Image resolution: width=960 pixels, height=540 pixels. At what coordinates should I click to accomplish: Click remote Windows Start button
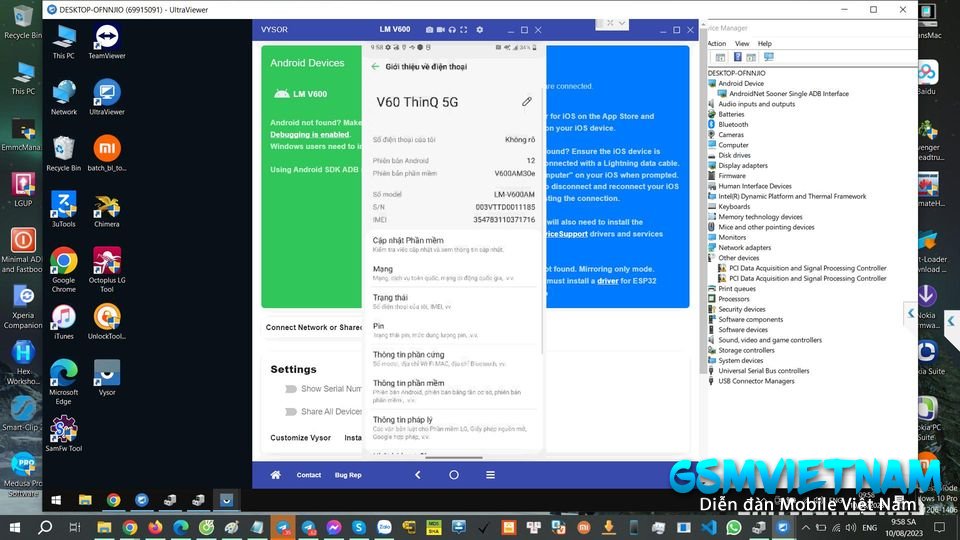(x=56, y=500)
